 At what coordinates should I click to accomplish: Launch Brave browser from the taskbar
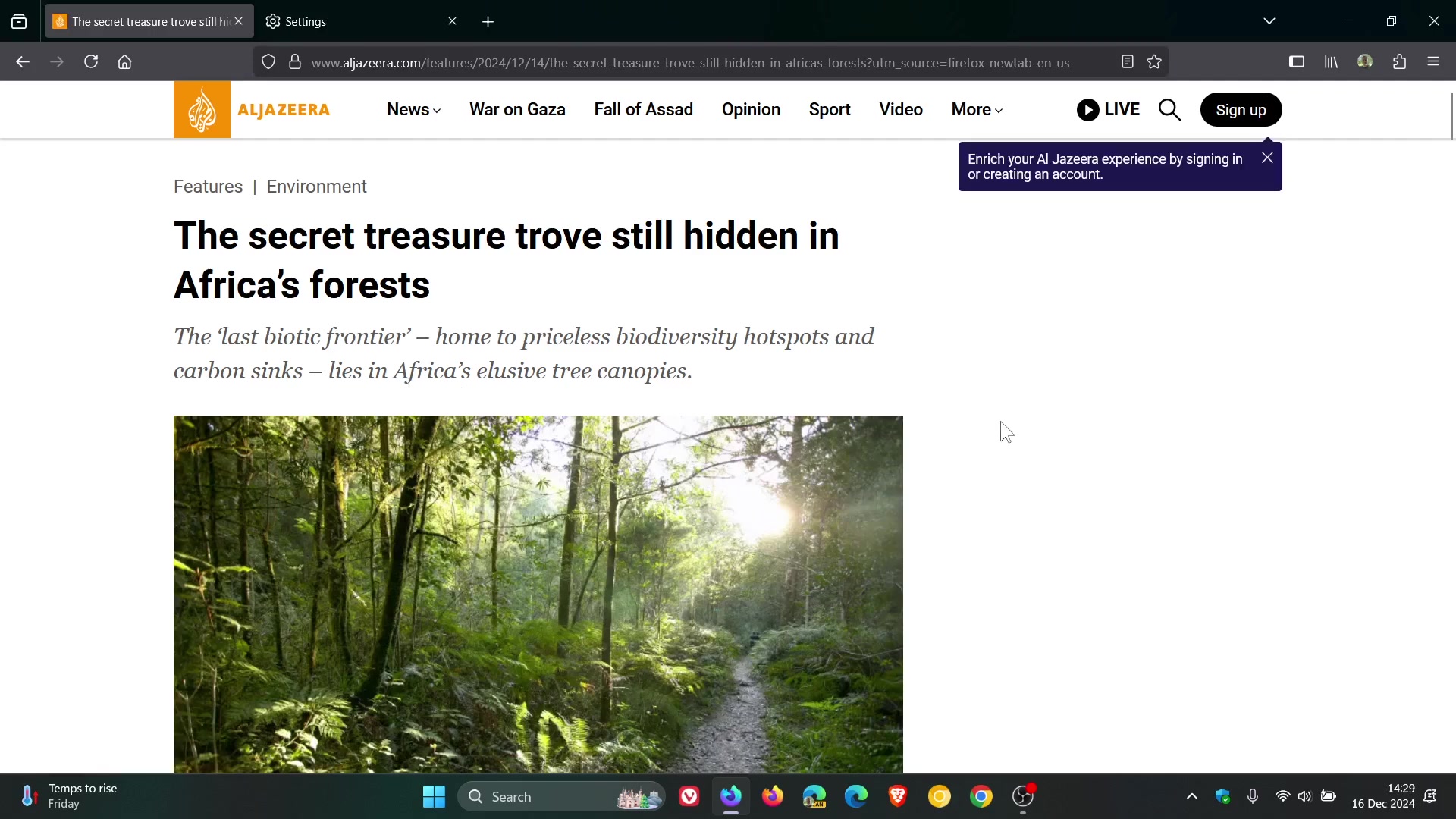[x=898, y=796]
